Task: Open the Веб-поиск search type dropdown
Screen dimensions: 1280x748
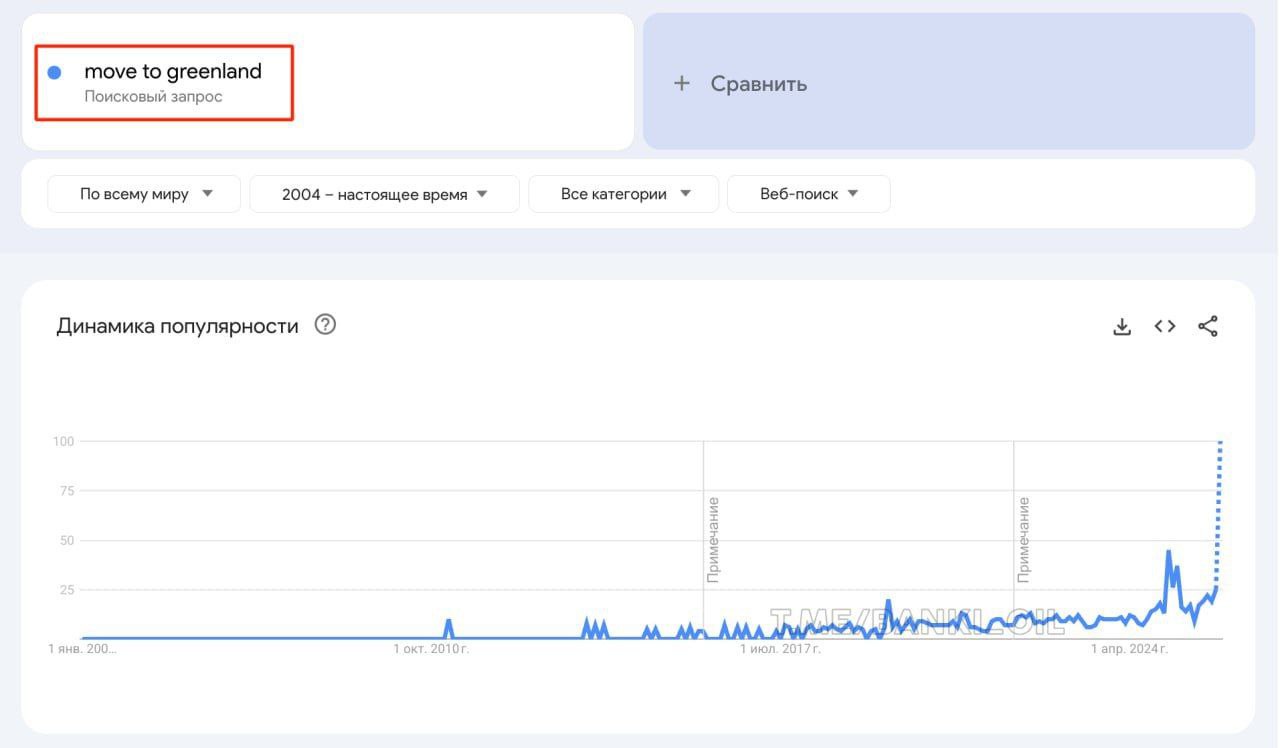Action: pos(808,194)
